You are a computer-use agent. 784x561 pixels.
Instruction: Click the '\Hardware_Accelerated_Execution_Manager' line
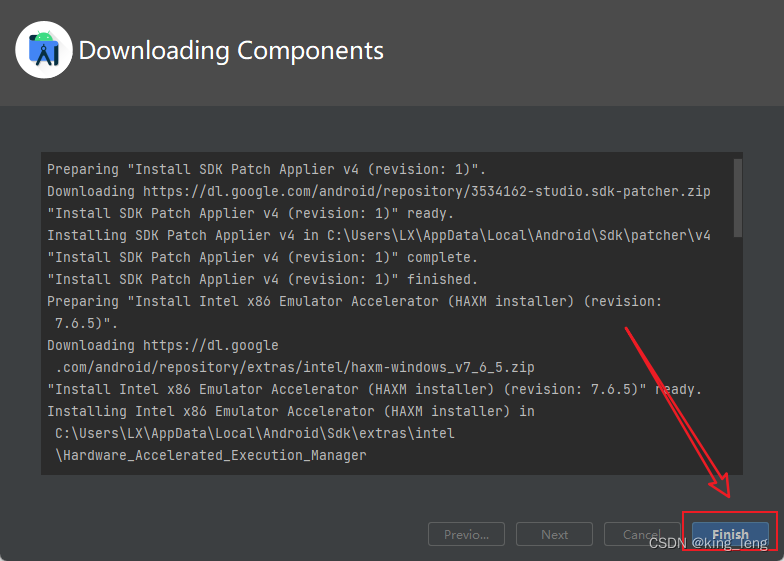(x=210, y=456)
